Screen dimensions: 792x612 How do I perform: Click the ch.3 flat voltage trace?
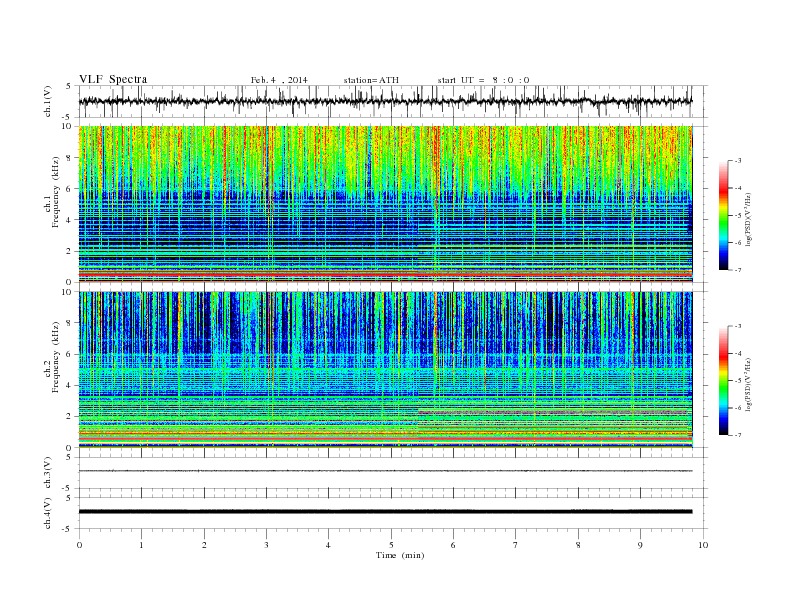tap(385, 471)
